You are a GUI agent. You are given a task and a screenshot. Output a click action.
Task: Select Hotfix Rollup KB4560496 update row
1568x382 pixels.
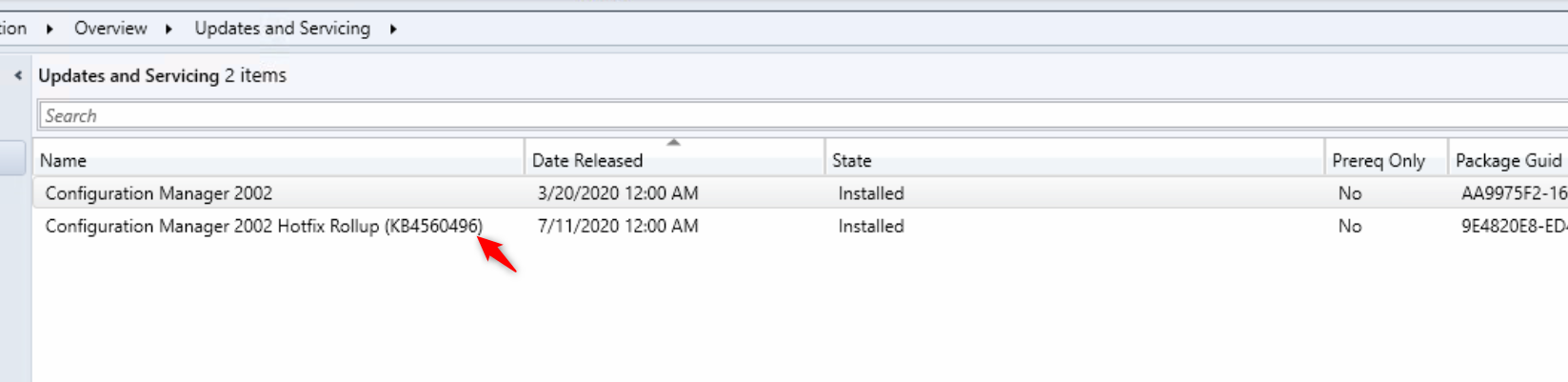tap(264, 226)
